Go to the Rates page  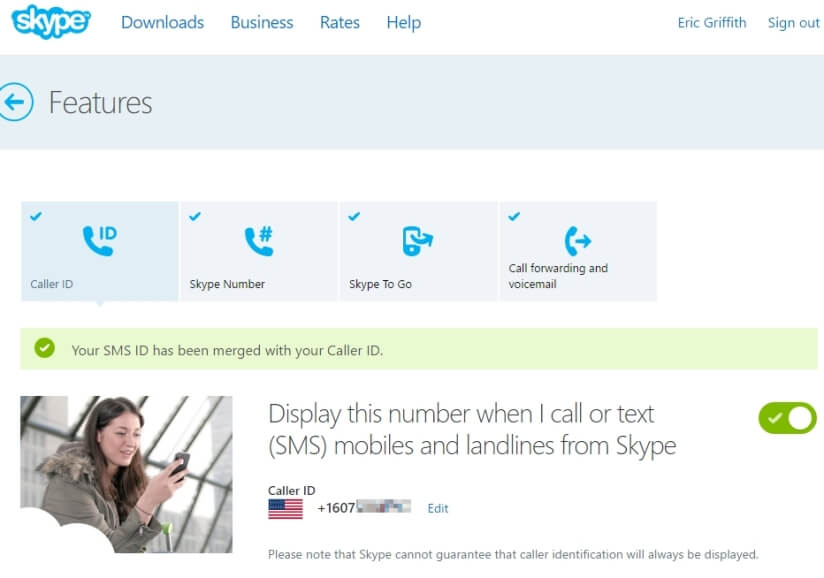click(x=340, y=22)
